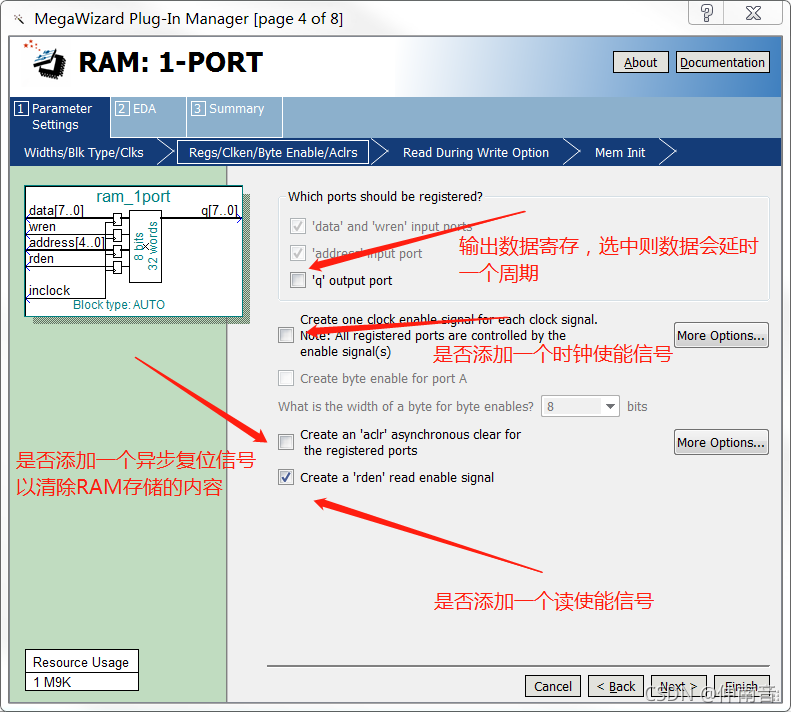
Task: Select Regs/Clken/Byte Enable/Aclrs step
Action: (x=273, y=152)
